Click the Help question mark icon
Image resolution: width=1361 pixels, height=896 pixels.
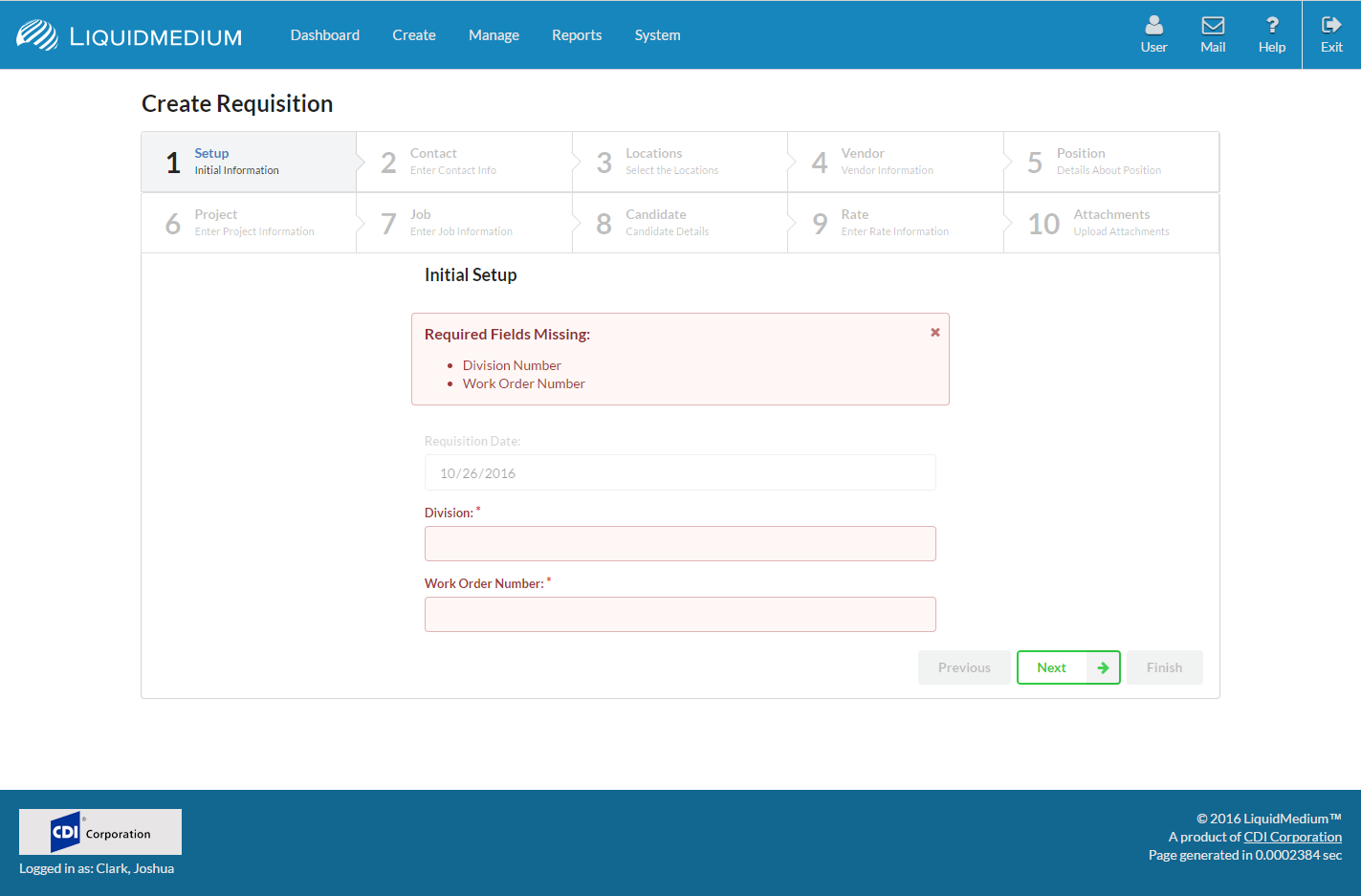tap(1271, 26)
